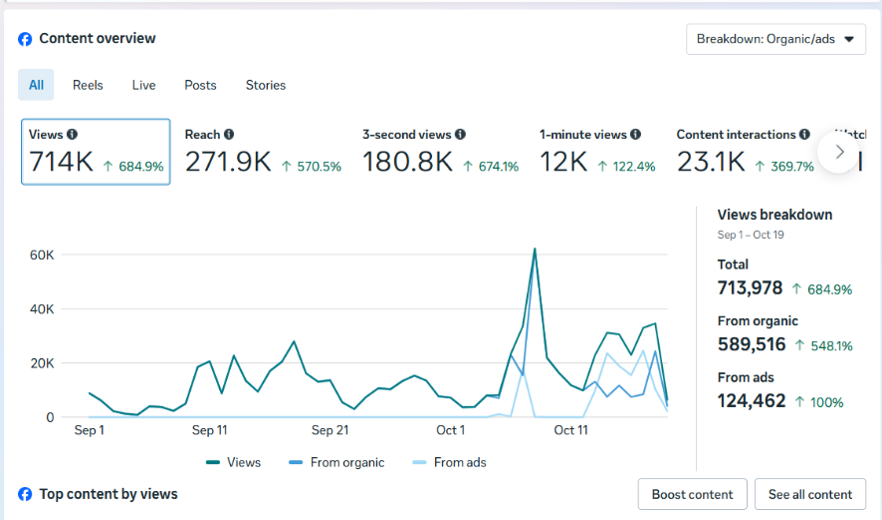
Task: Switch to the Posts tab
Action: [x=200, y=85]
